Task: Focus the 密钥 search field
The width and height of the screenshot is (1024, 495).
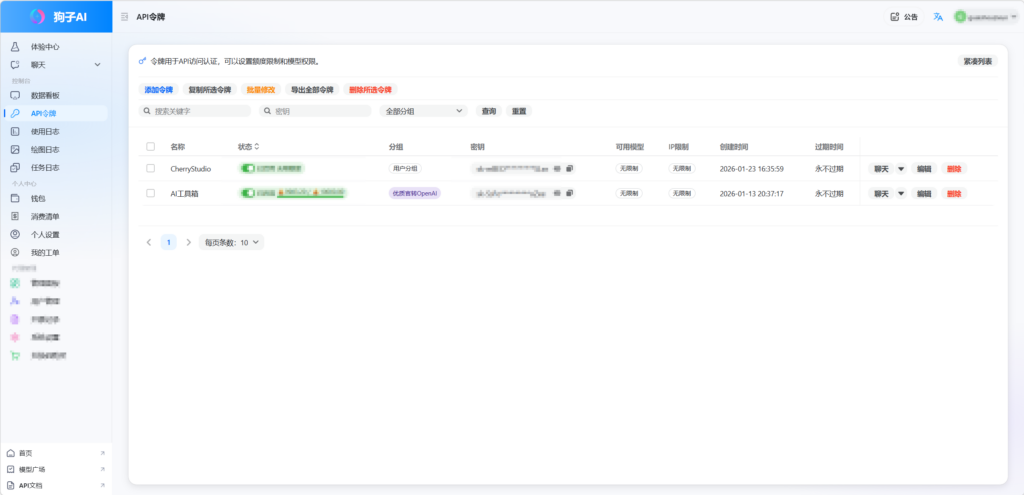Action: pyautogui.click(x=315, y=111)
